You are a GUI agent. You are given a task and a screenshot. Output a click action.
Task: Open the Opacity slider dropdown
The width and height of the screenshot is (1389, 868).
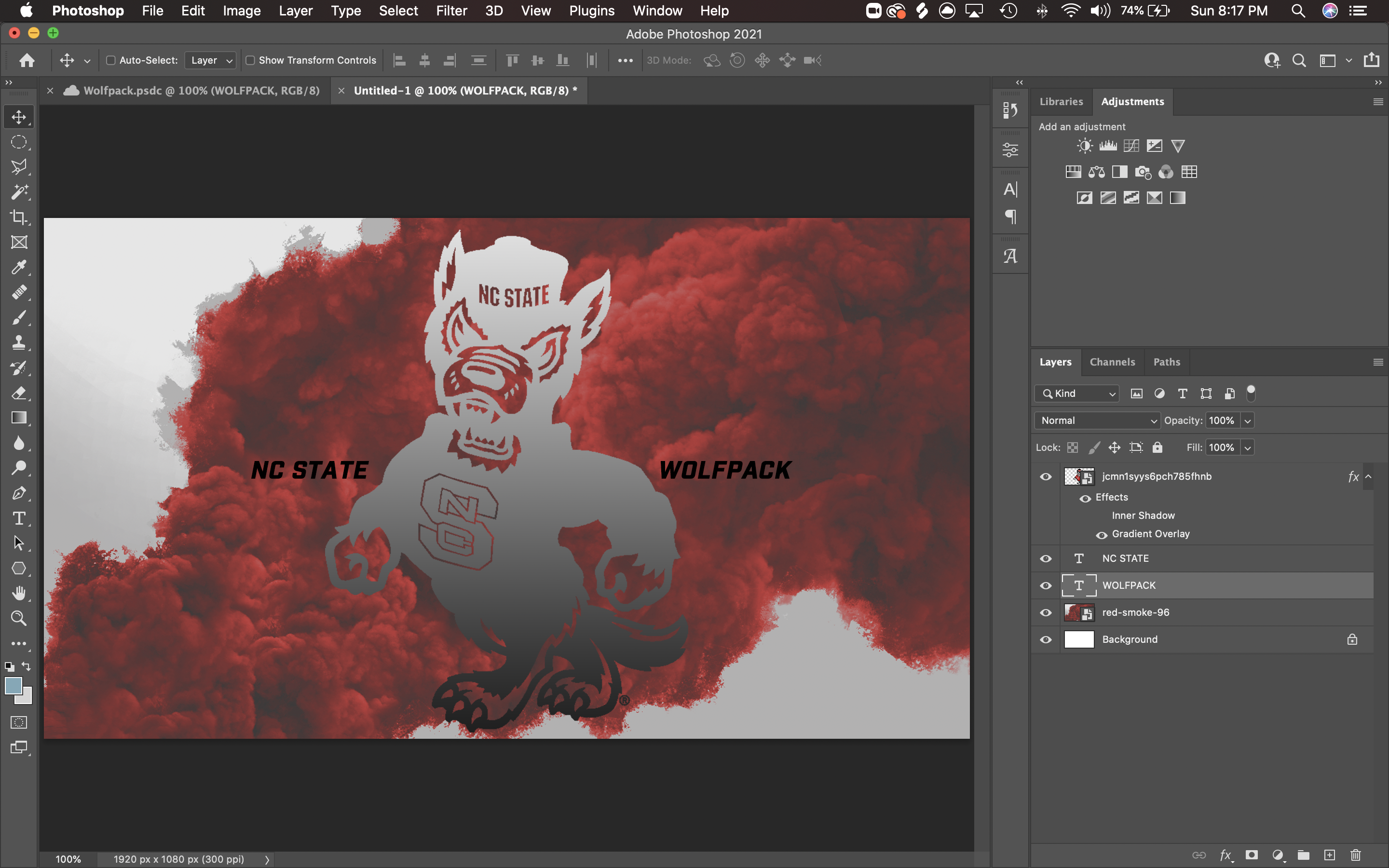pyautogui.click(x=1247, y=421)
